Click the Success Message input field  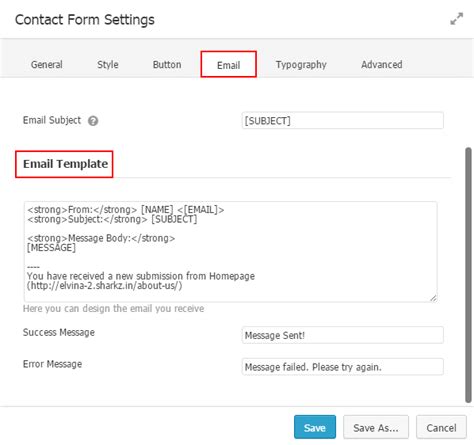[343, 335]
